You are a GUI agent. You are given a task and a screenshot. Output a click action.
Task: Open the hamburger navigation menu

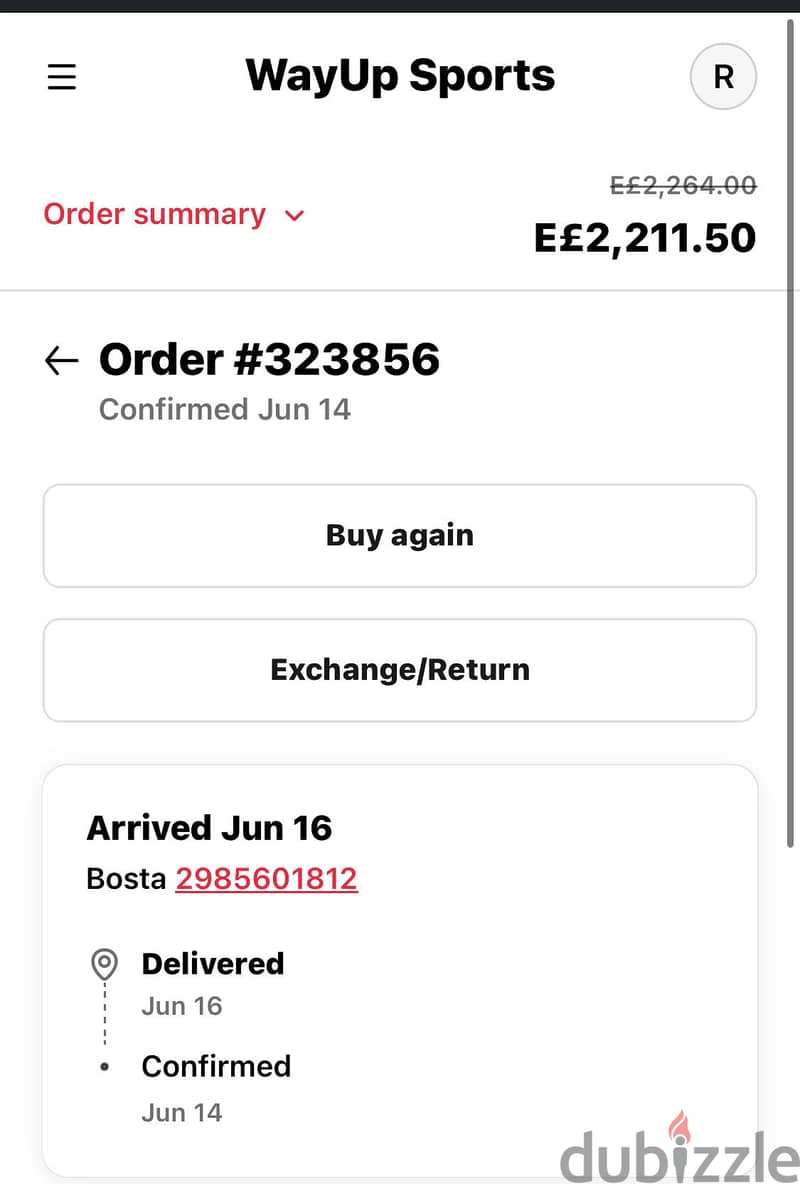click(x=61, y=77)
